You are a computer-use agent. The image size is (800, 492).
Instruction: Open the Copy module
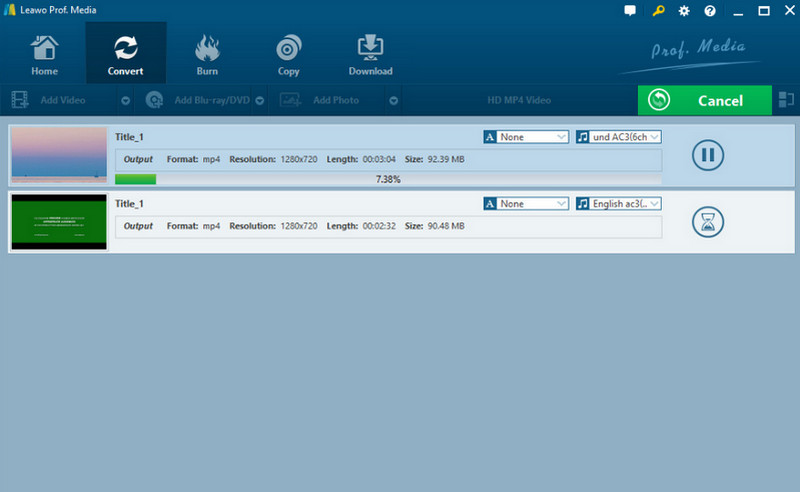click(x=288, y=54)
